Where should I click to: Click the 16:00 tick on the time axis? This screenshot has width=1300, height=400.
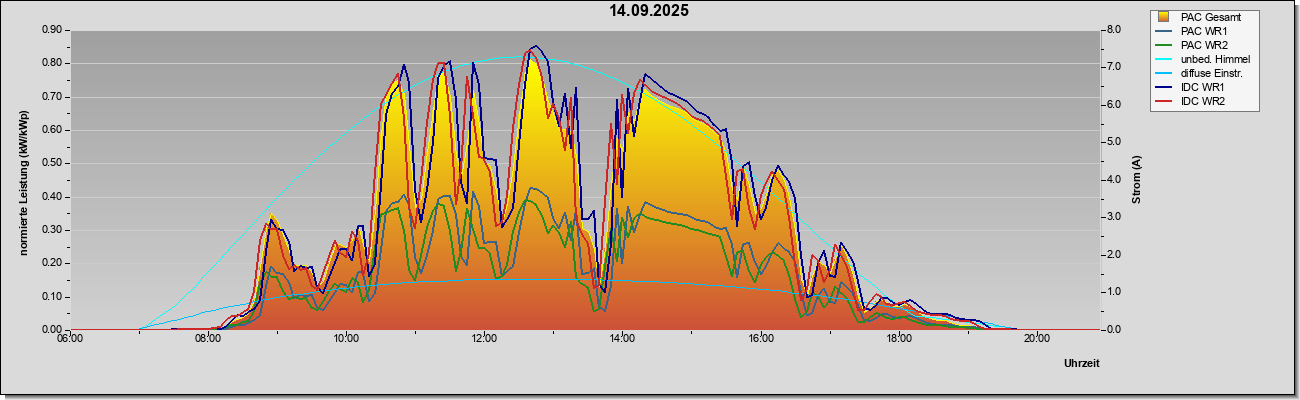click(760, 337)
